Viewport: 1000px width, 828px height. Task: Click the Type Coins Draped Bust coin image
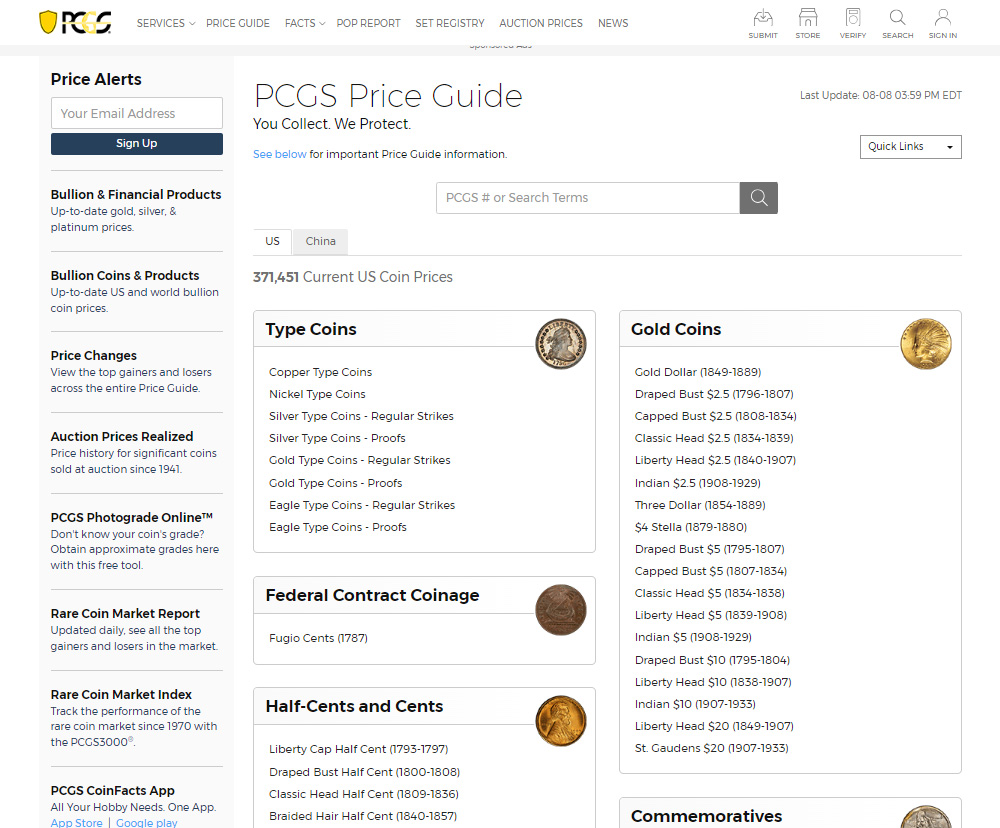point(560,344)
